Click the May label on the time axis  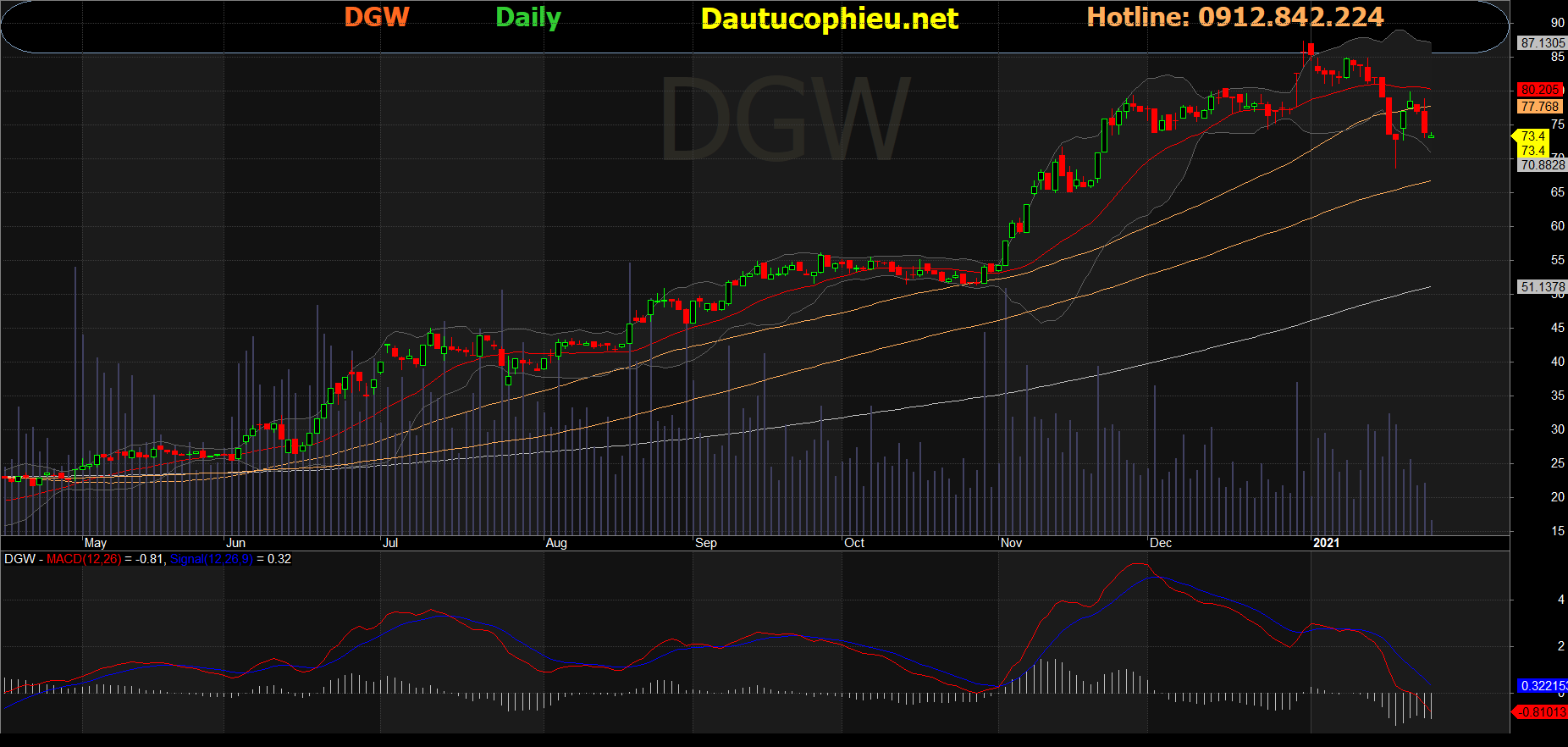96,543
